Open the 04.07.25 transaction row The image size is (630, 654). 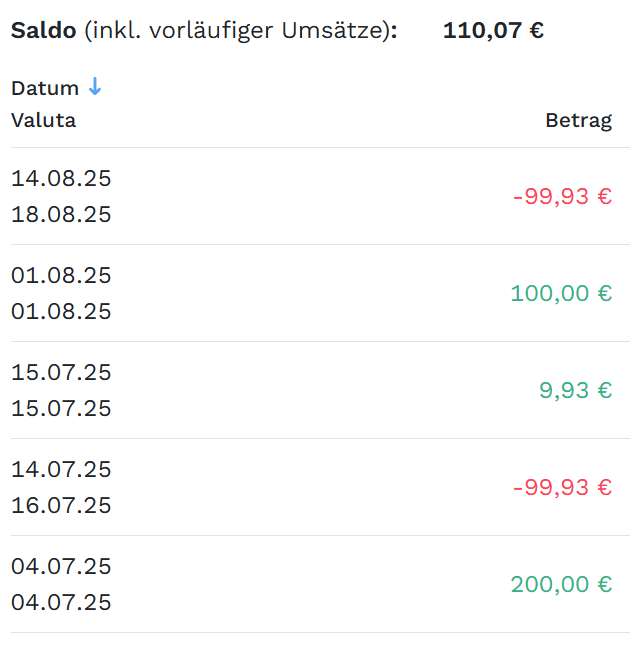tap(320, 584)
